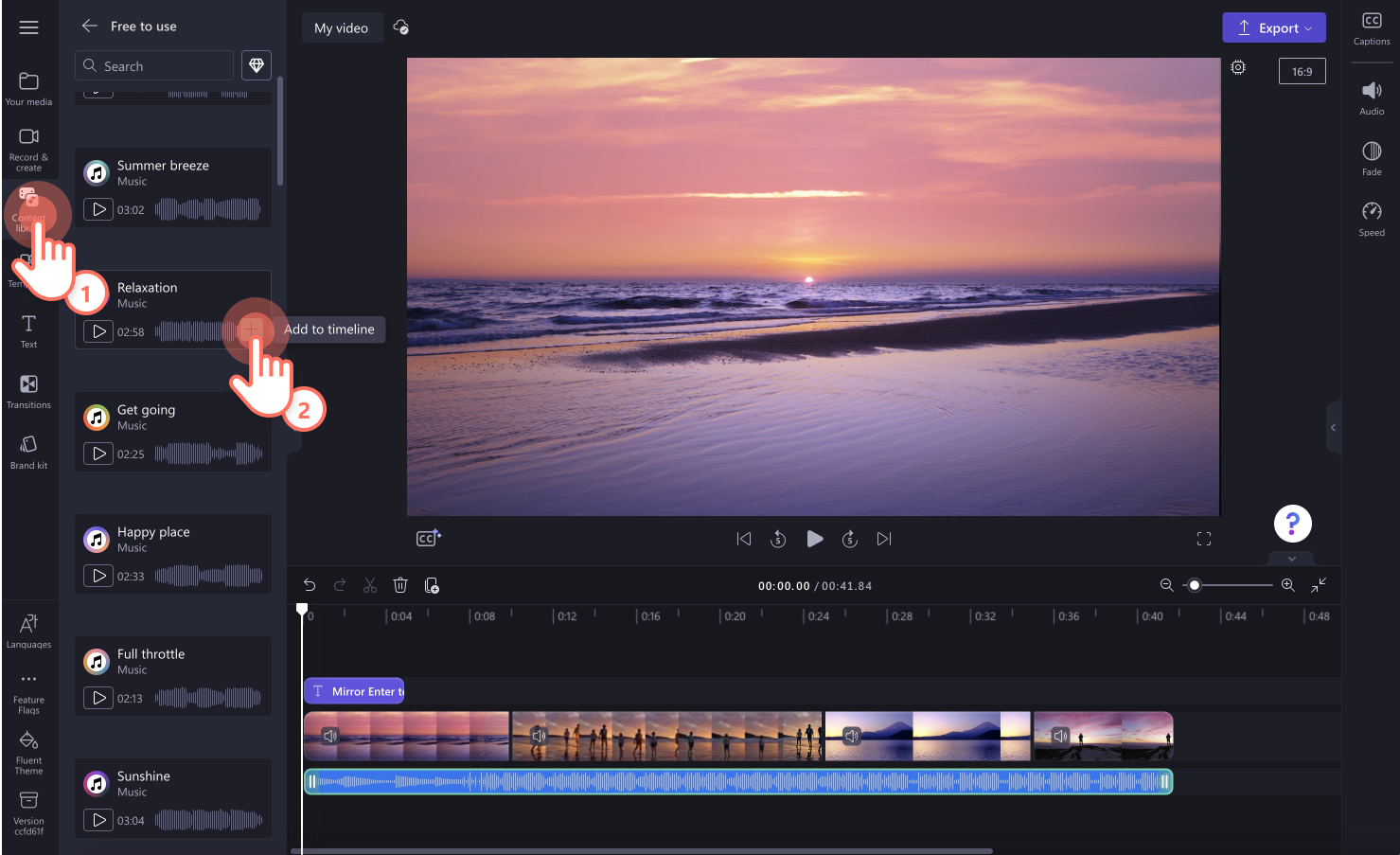Skip to the start of the video

(x=744, y=539)
